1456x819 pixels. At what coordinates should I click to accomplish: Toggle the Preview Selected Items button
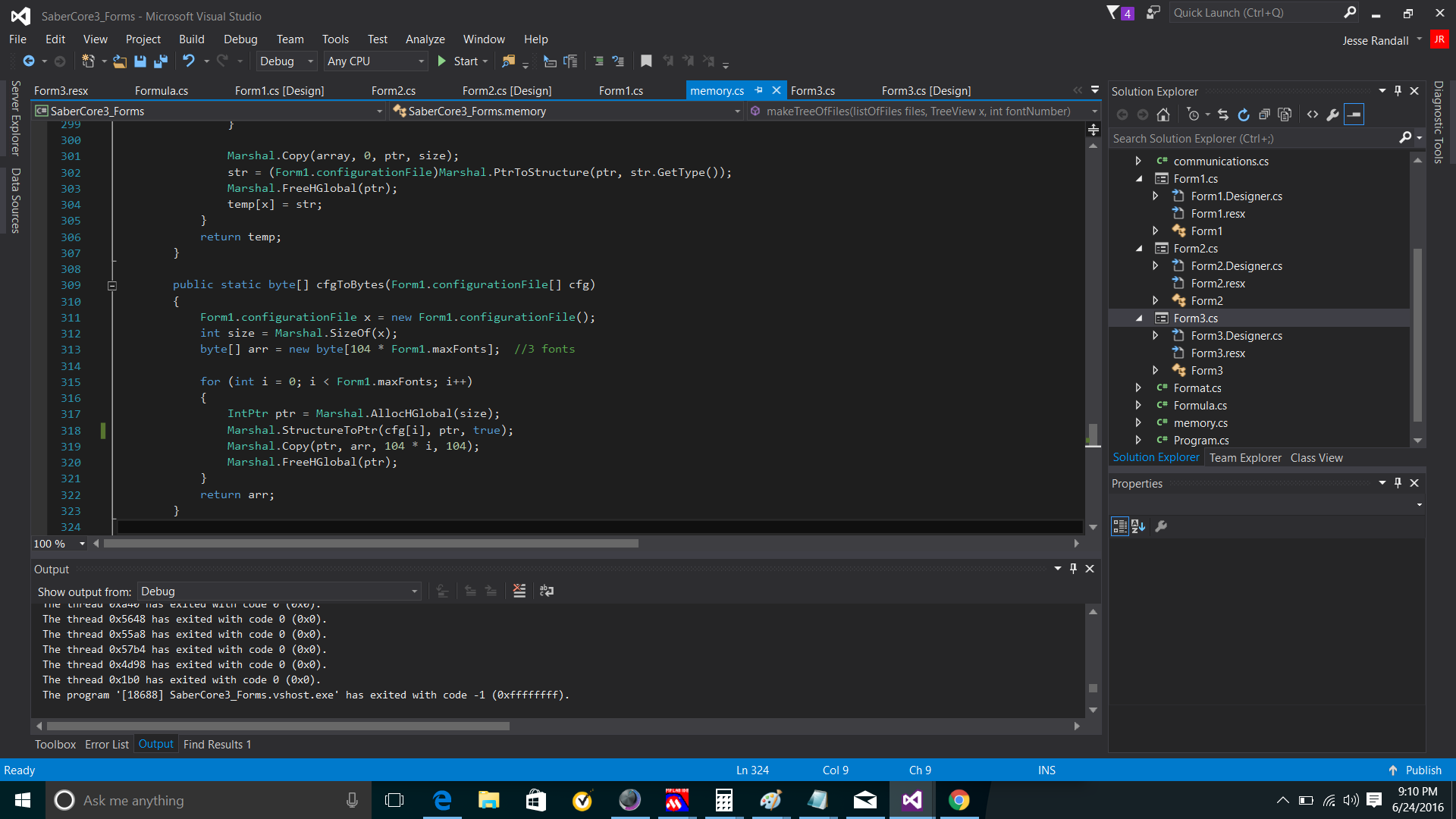tap(1354, 115)
